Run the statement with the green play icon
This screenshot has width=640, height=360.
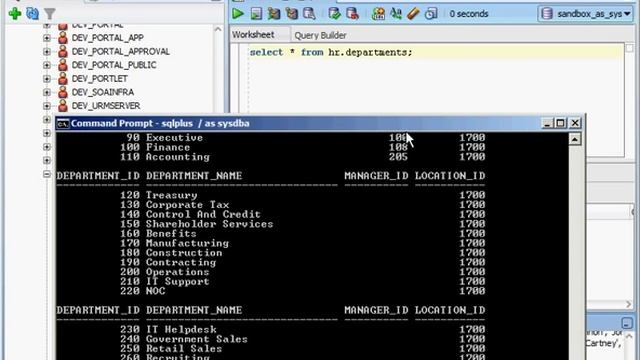click(x=238, y=14)
